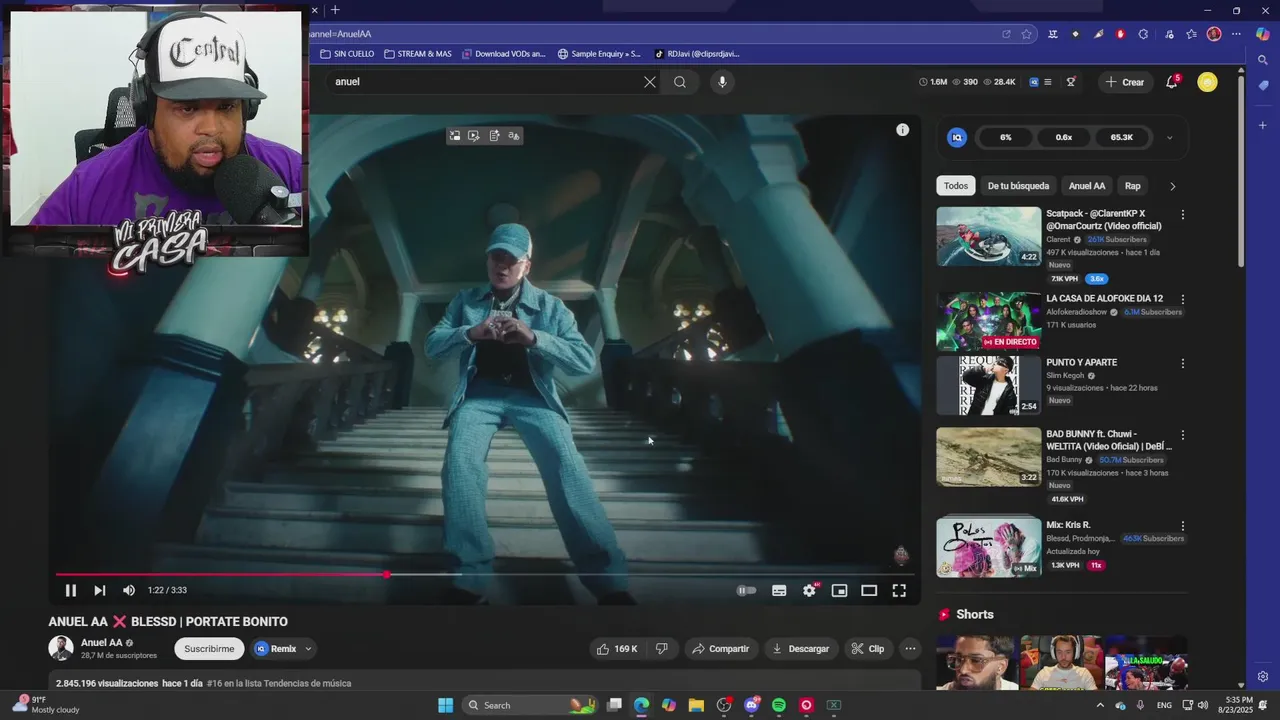Open the 'SIN CUELLO' bookmark folder
1280x720 pixels.
tap(347, 54)
